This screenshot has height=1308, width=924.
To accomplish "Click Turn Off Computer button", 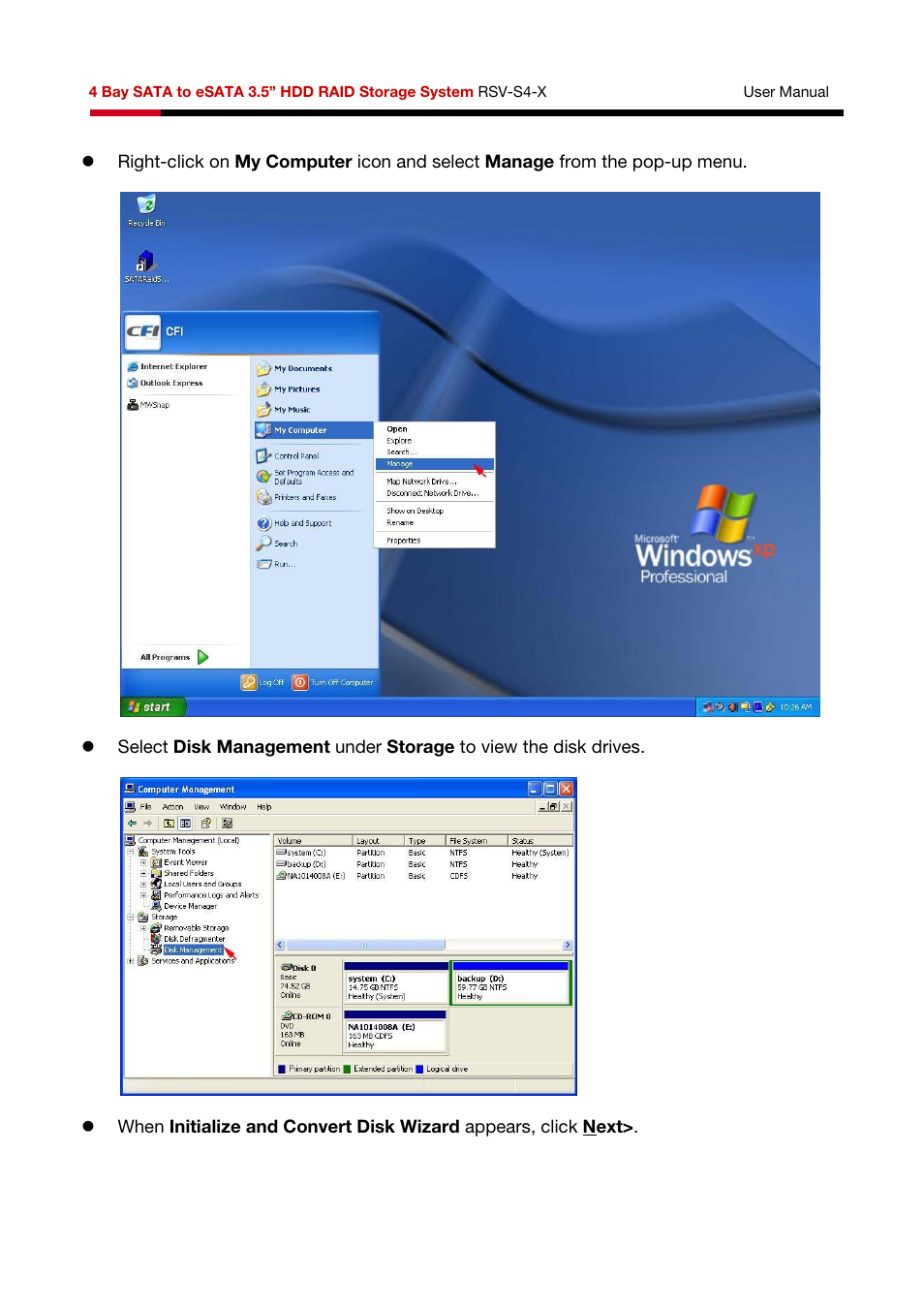I will click(x=333, y=682).
